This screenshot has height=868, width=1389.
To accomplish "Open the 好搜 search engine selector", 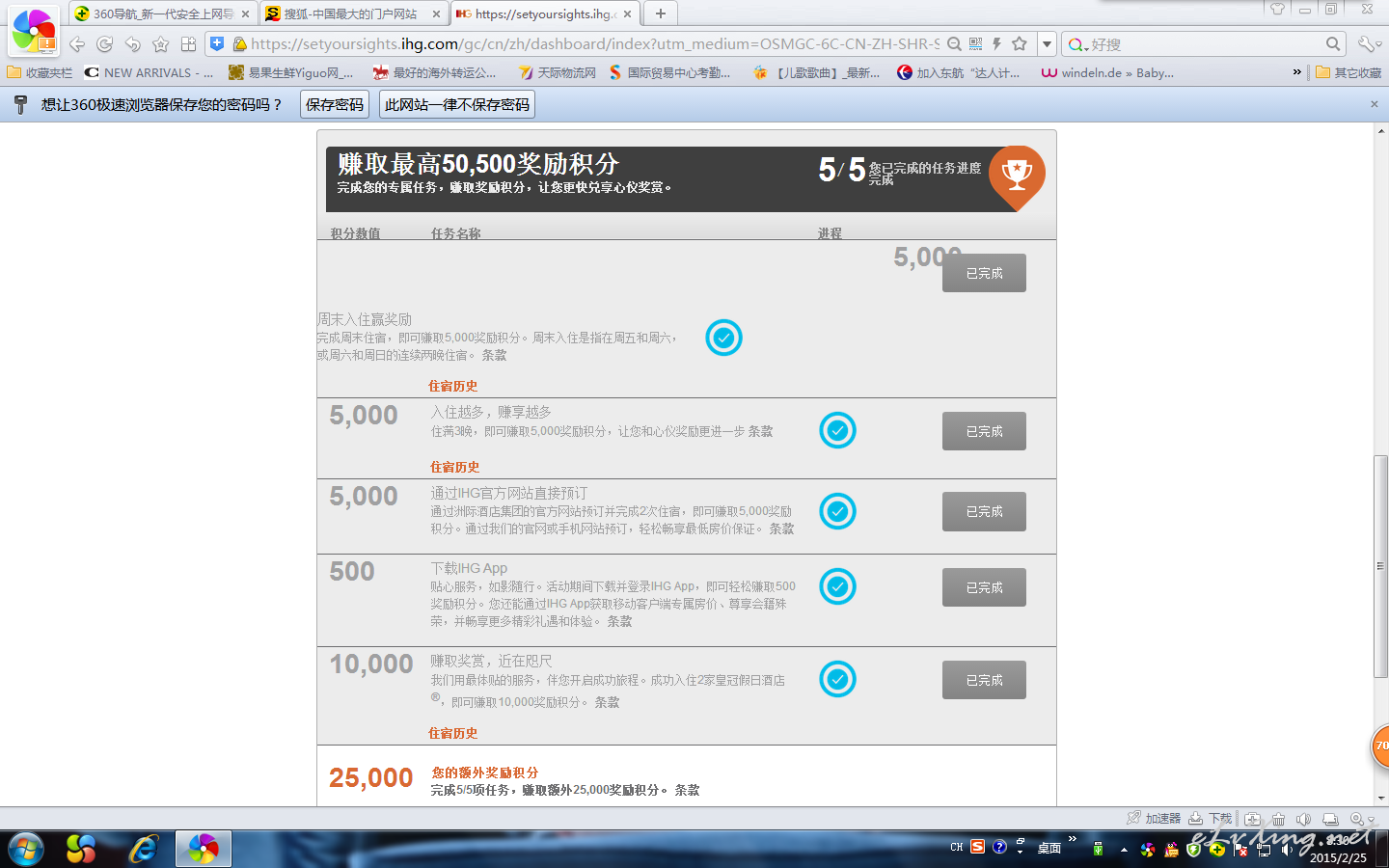I will click(x=1078, y=44).
